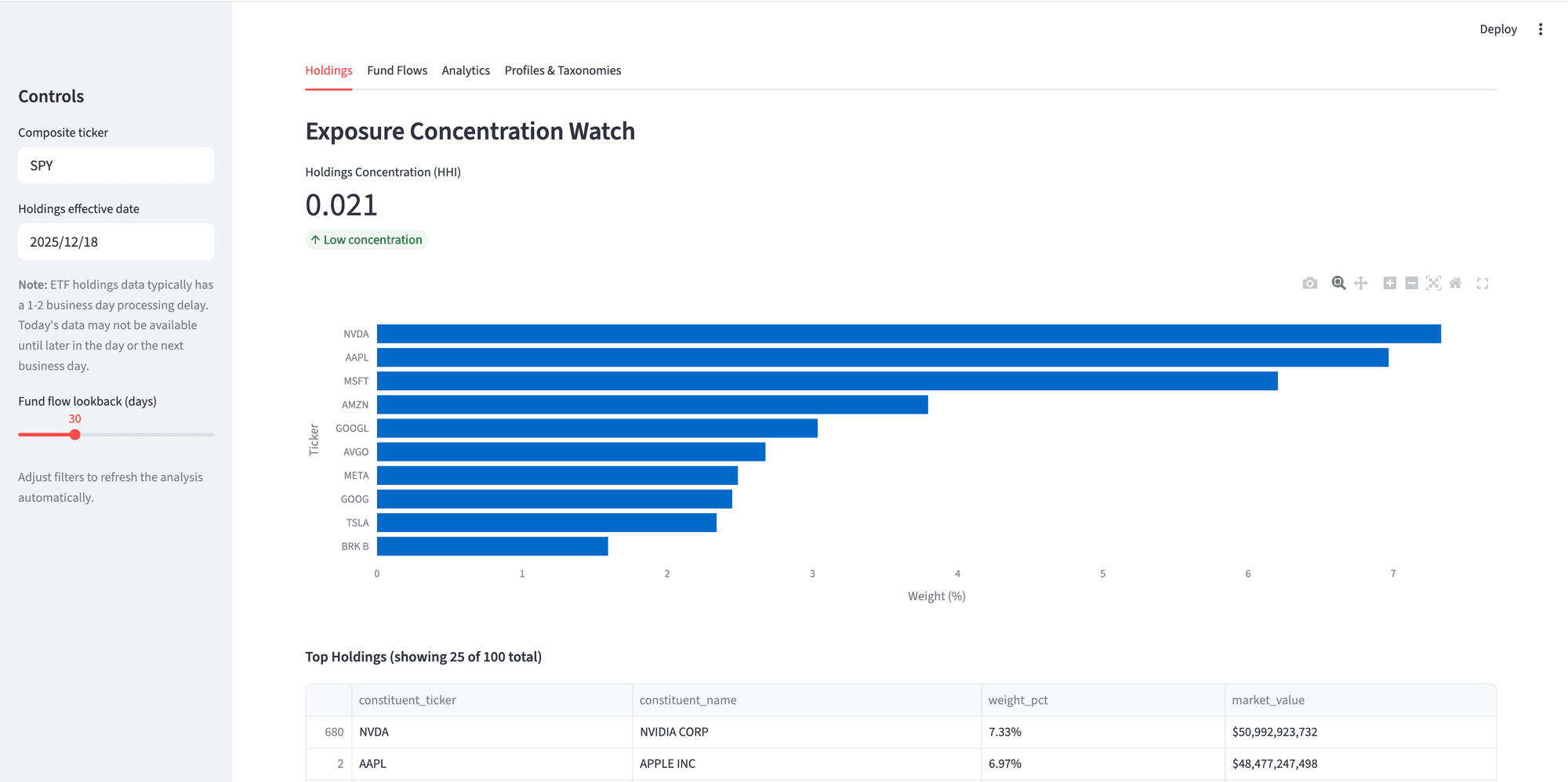
Task: Click the NVDA bar in chart
Action: pos(908,334)
